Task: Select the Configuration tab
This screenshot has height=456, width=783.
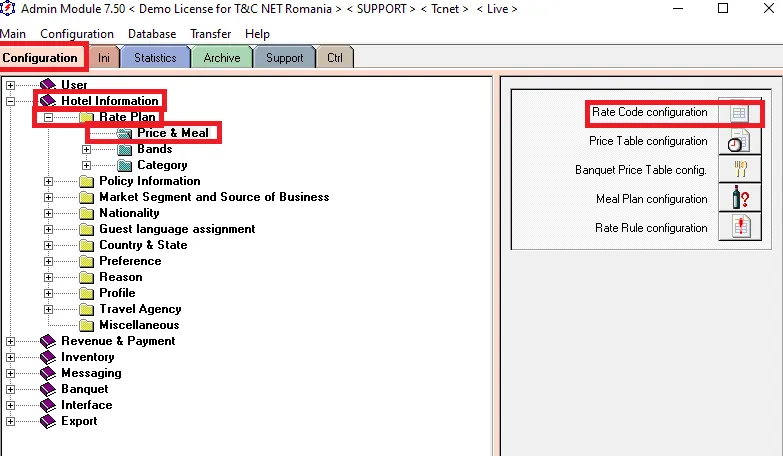Action: click(40, 57)
